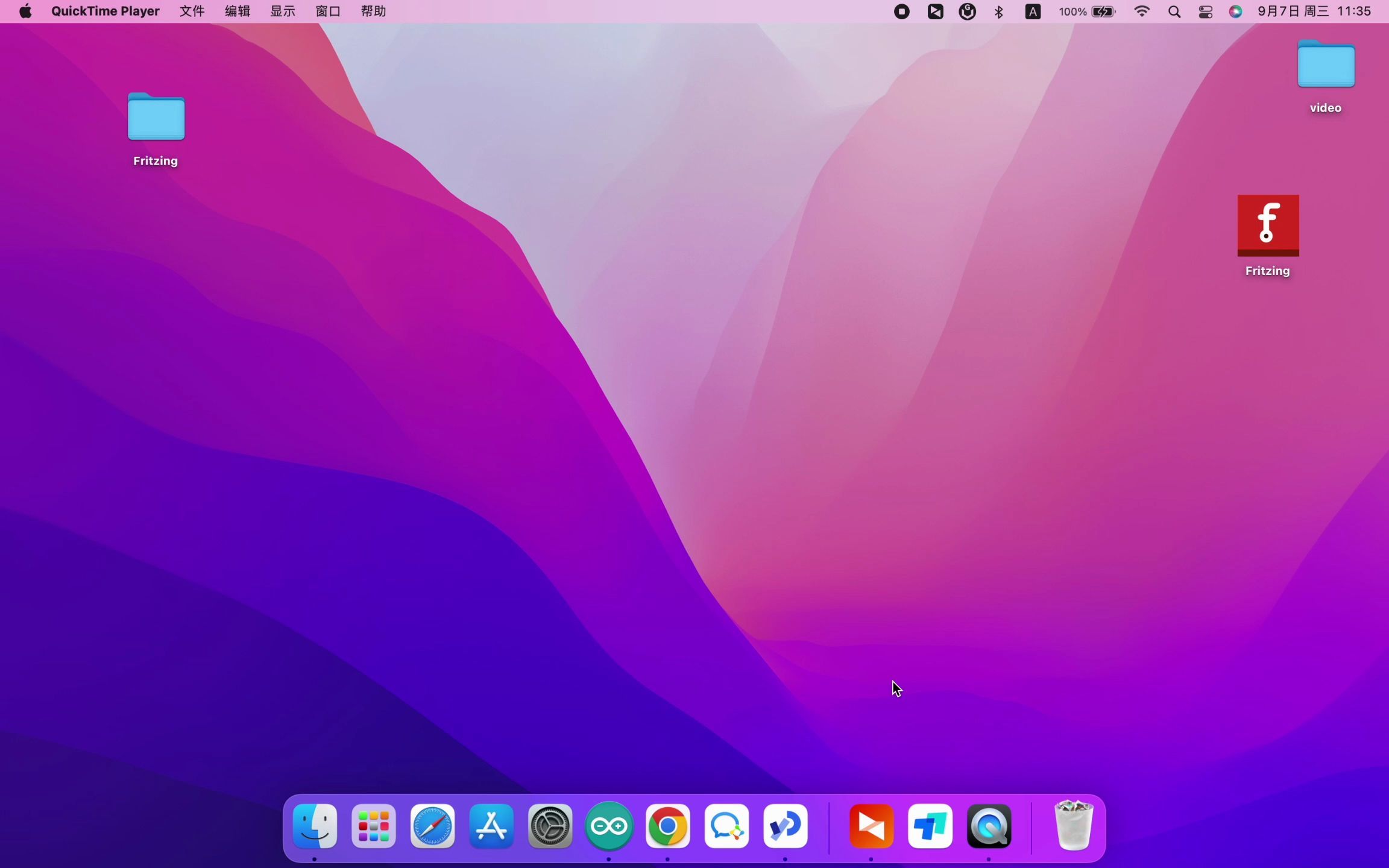
Task: Open Fritzing app icon on desktop
Action: [1268, 225]
